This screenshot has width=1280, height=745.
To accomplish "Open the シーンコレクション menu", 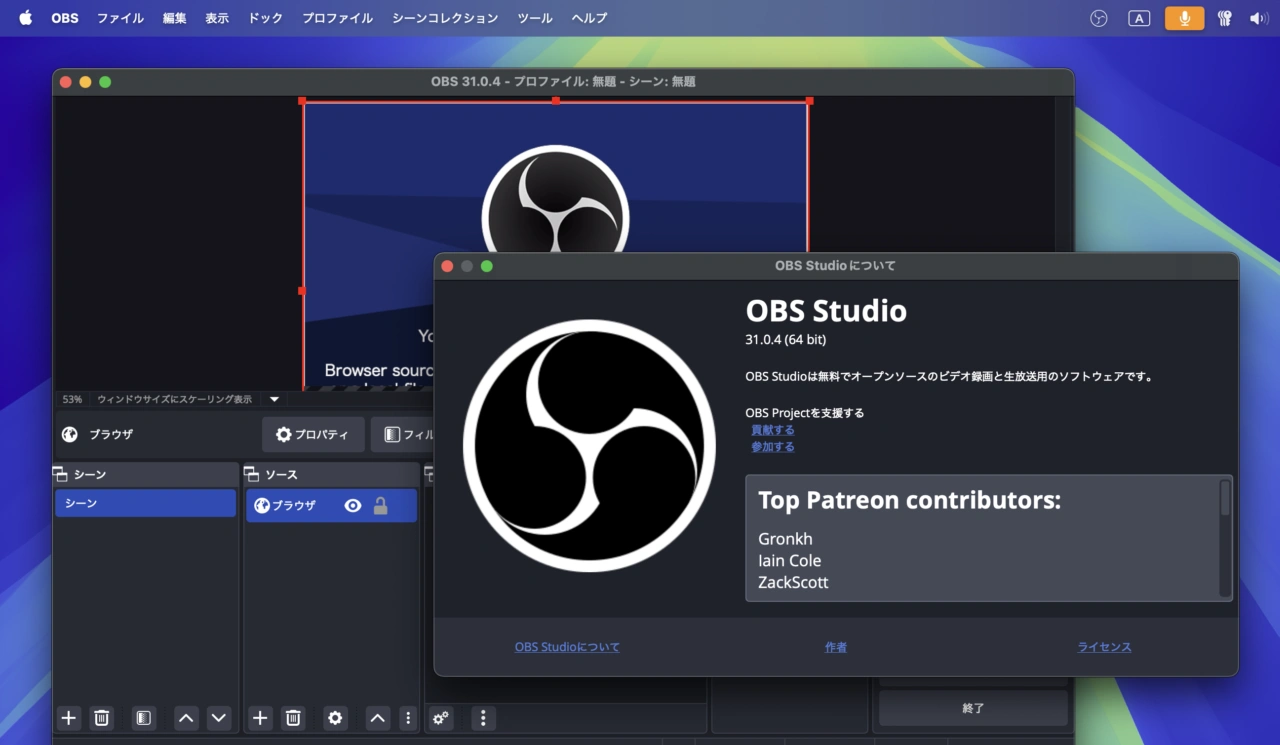I will 444,18.
